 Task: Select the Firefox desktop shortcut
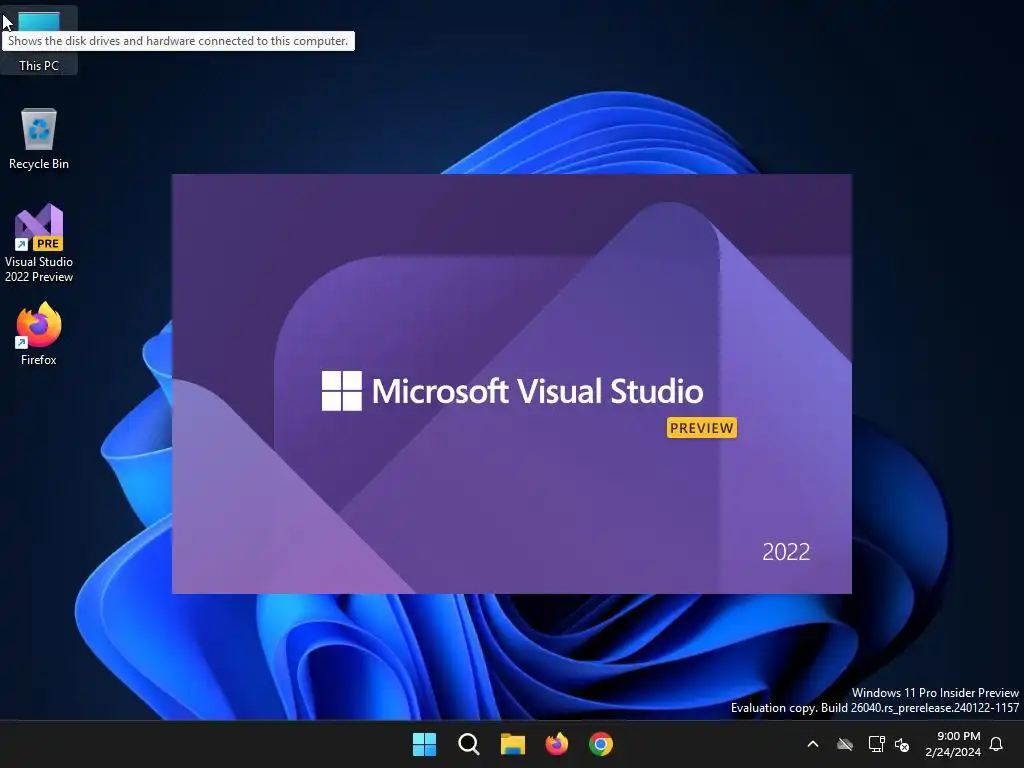[x=39, y=333]
